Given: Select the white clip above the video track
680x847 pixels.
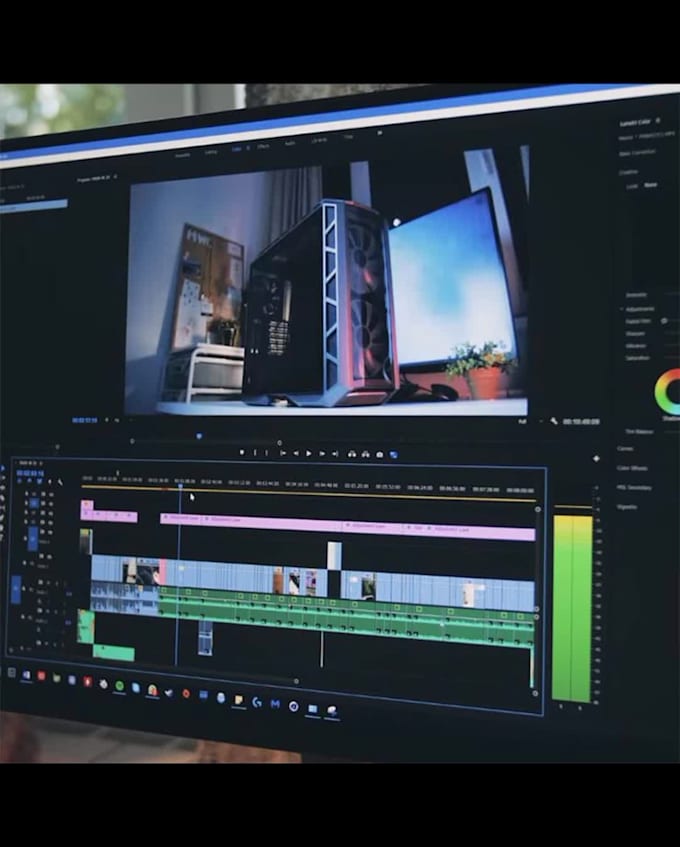Looking at the screenshot, I should click(x=334, y=555).
